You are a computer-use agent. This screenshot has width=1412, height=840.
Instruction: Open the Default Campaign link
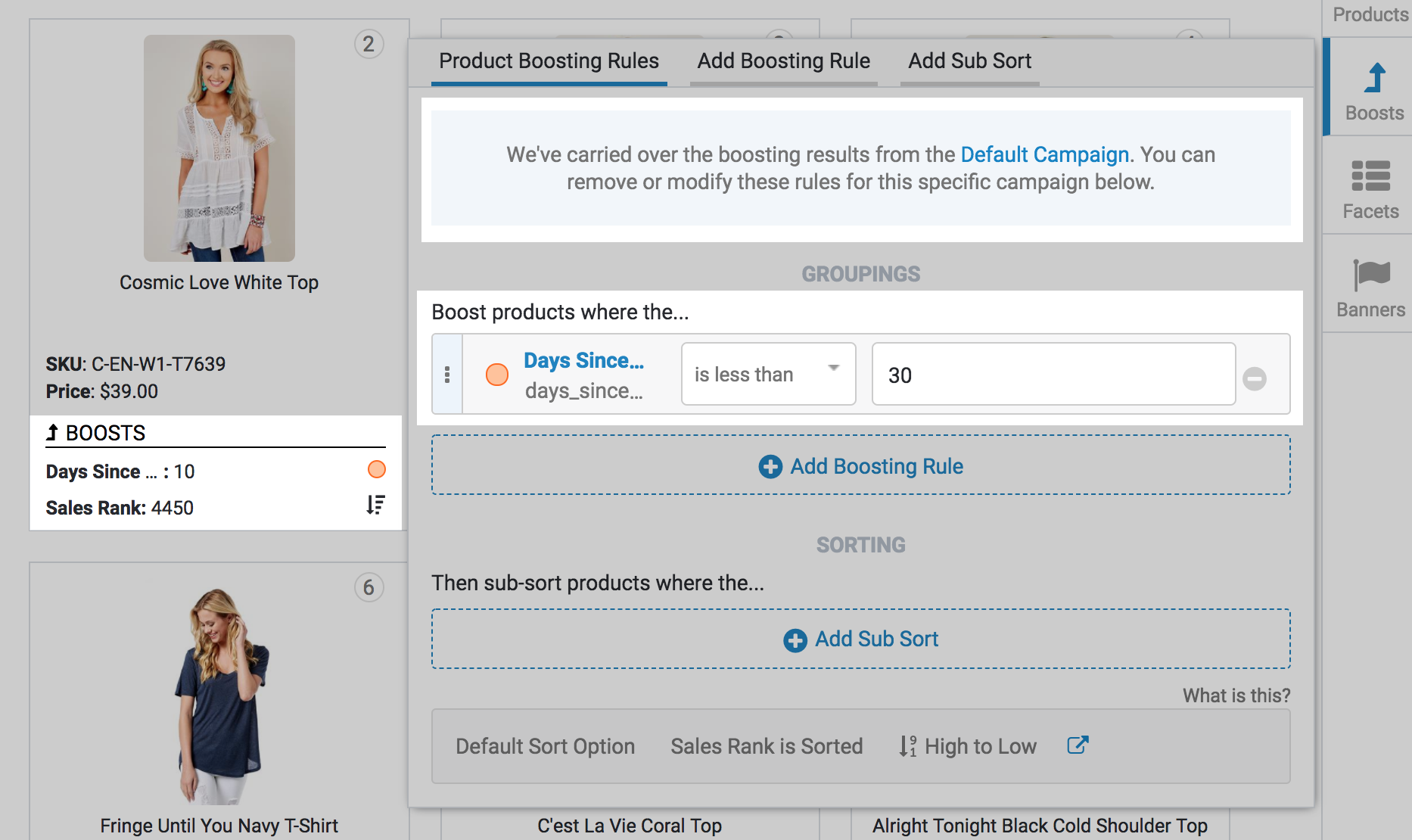point(1044,154)
